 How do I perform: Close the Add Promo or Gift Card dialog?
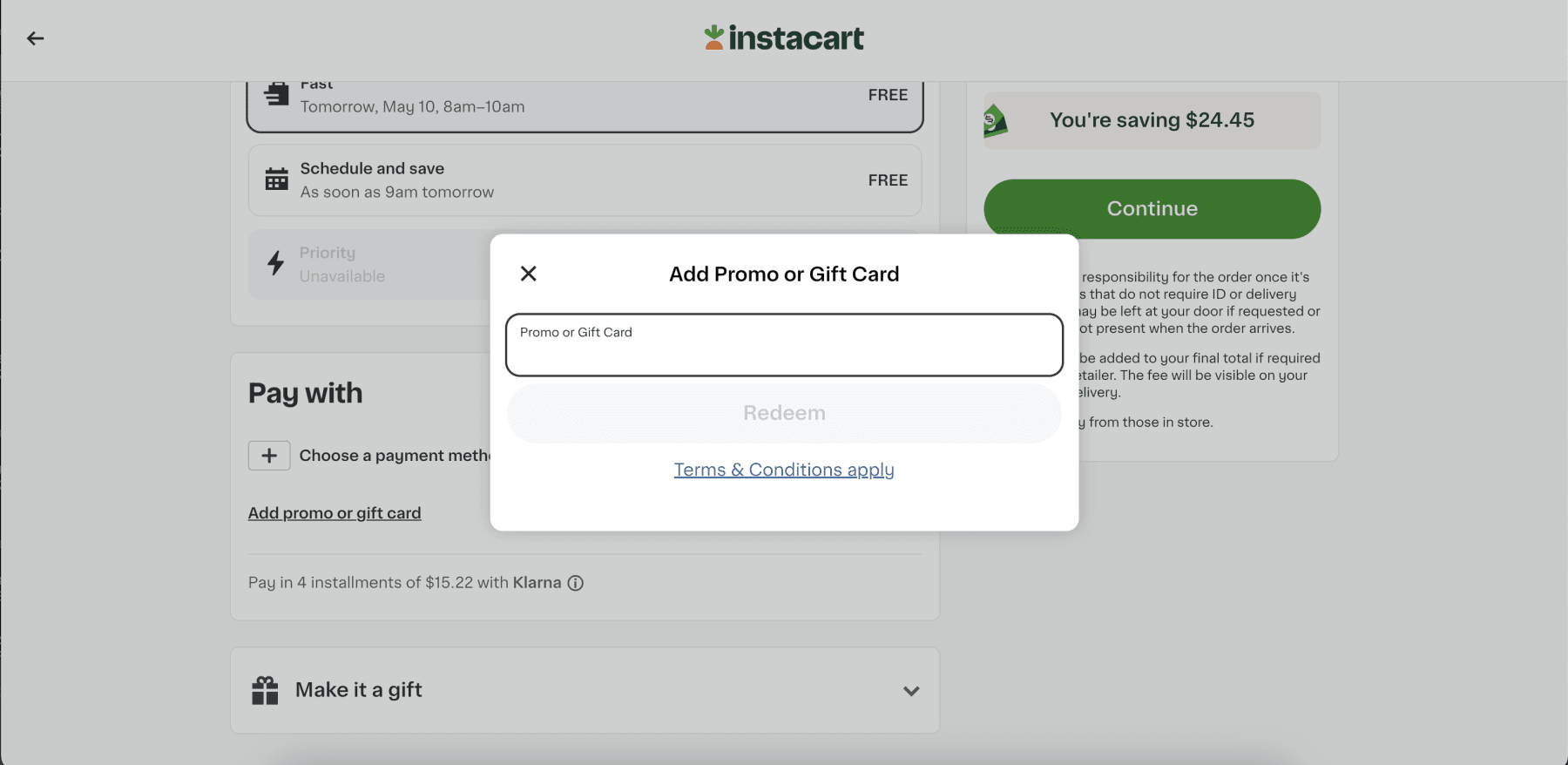point(528,274)
